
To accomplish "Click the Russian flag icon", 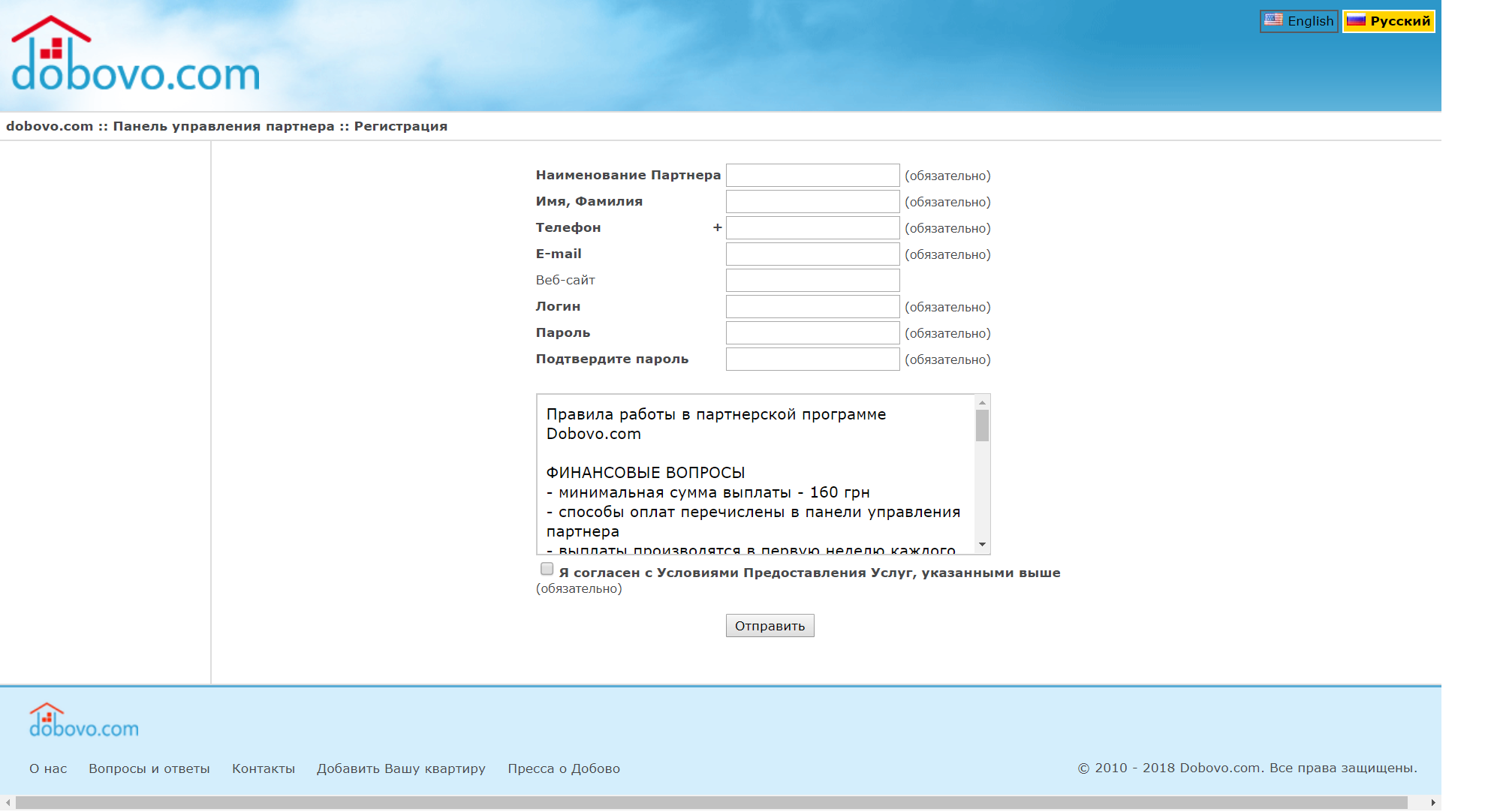I will (x=1356, y=20).
